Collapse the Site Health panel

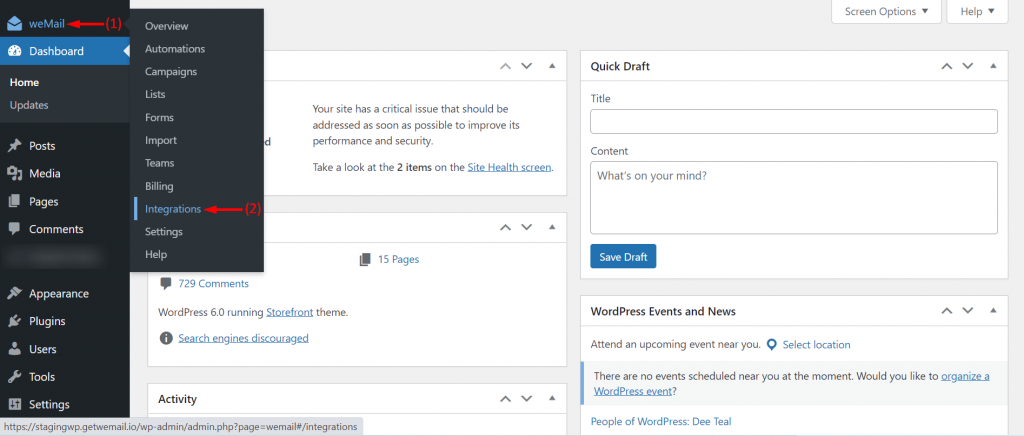pos(552,66)
